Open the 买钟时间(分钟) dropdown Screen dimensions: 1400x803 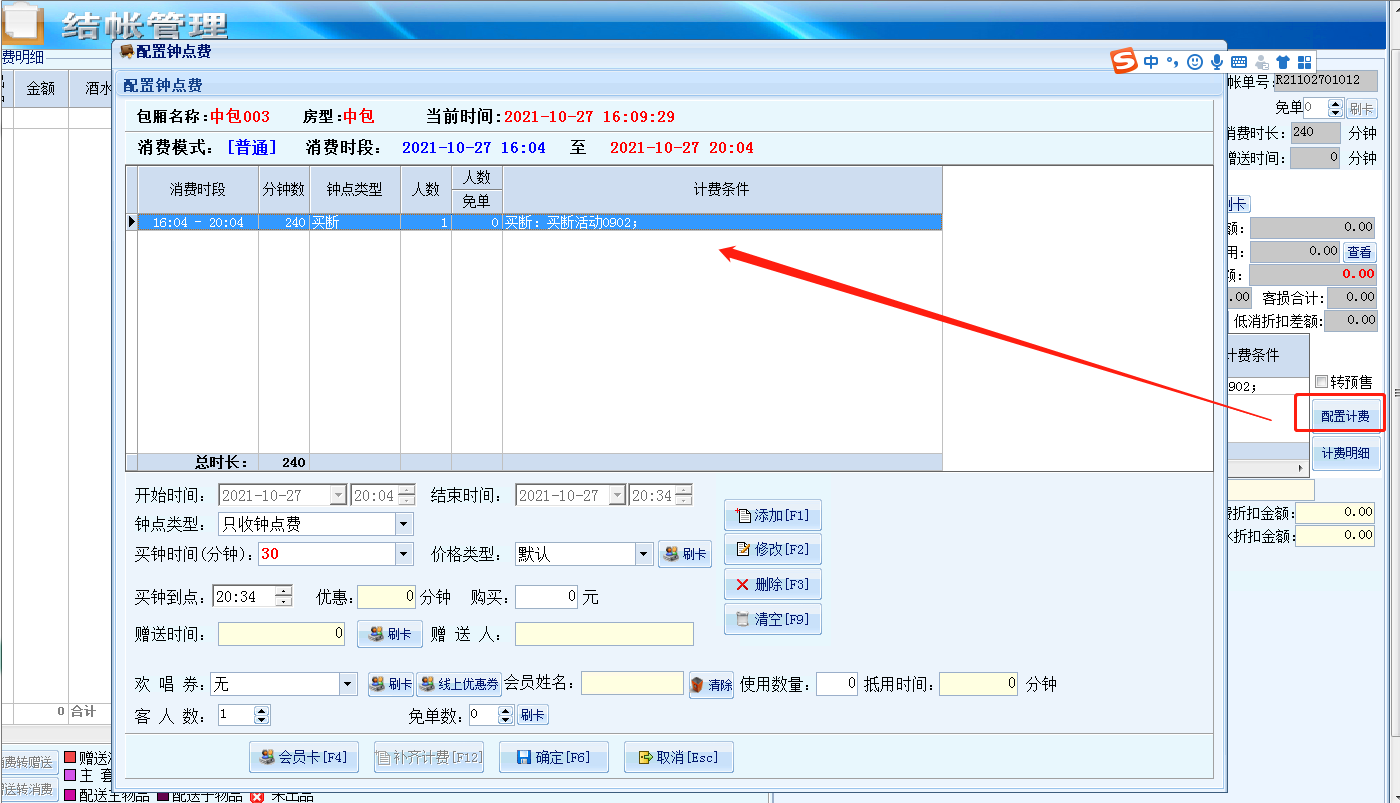404,554
